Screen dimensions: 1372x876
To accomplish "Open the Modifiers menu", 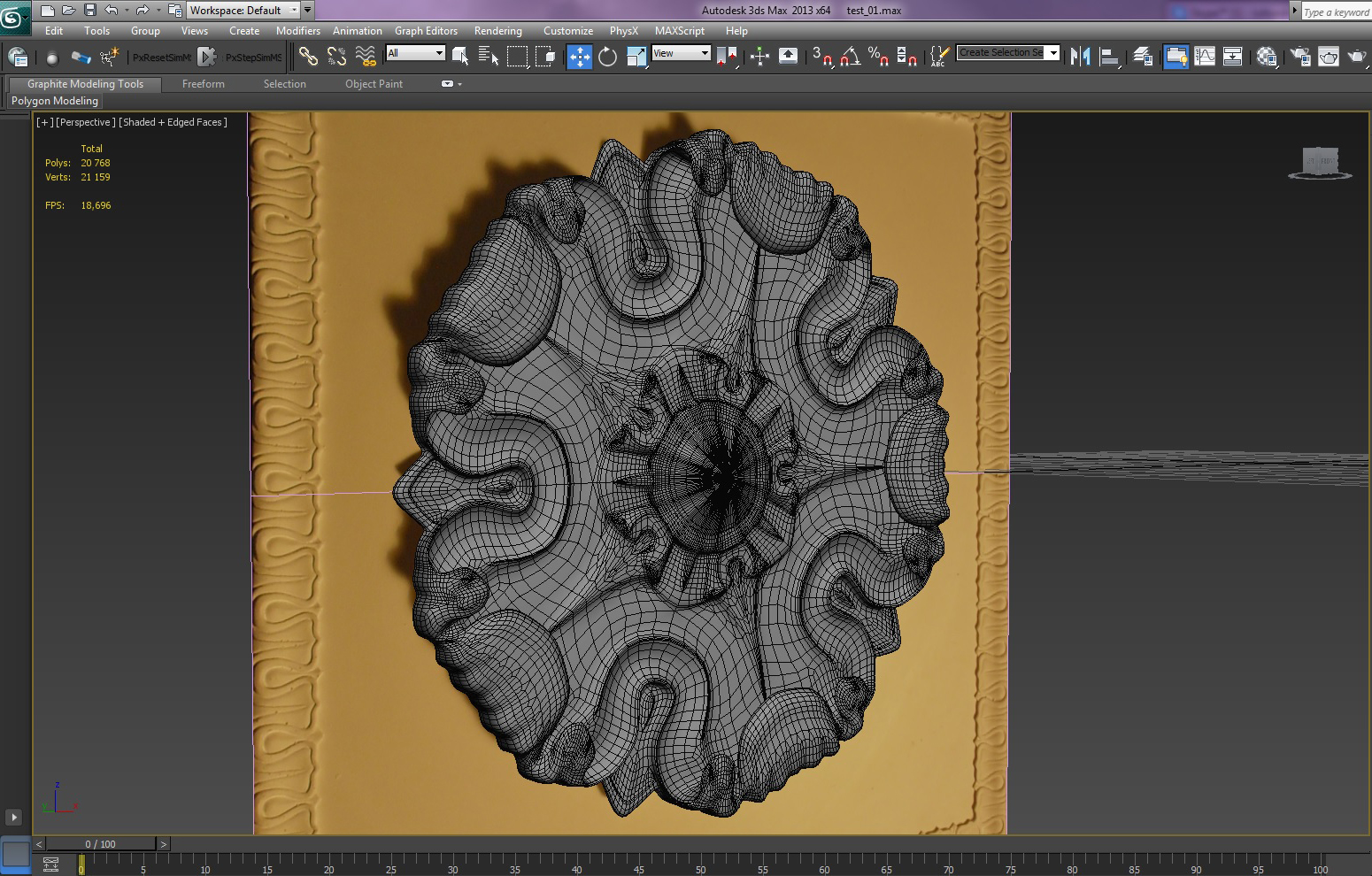I will pos(297,30).
